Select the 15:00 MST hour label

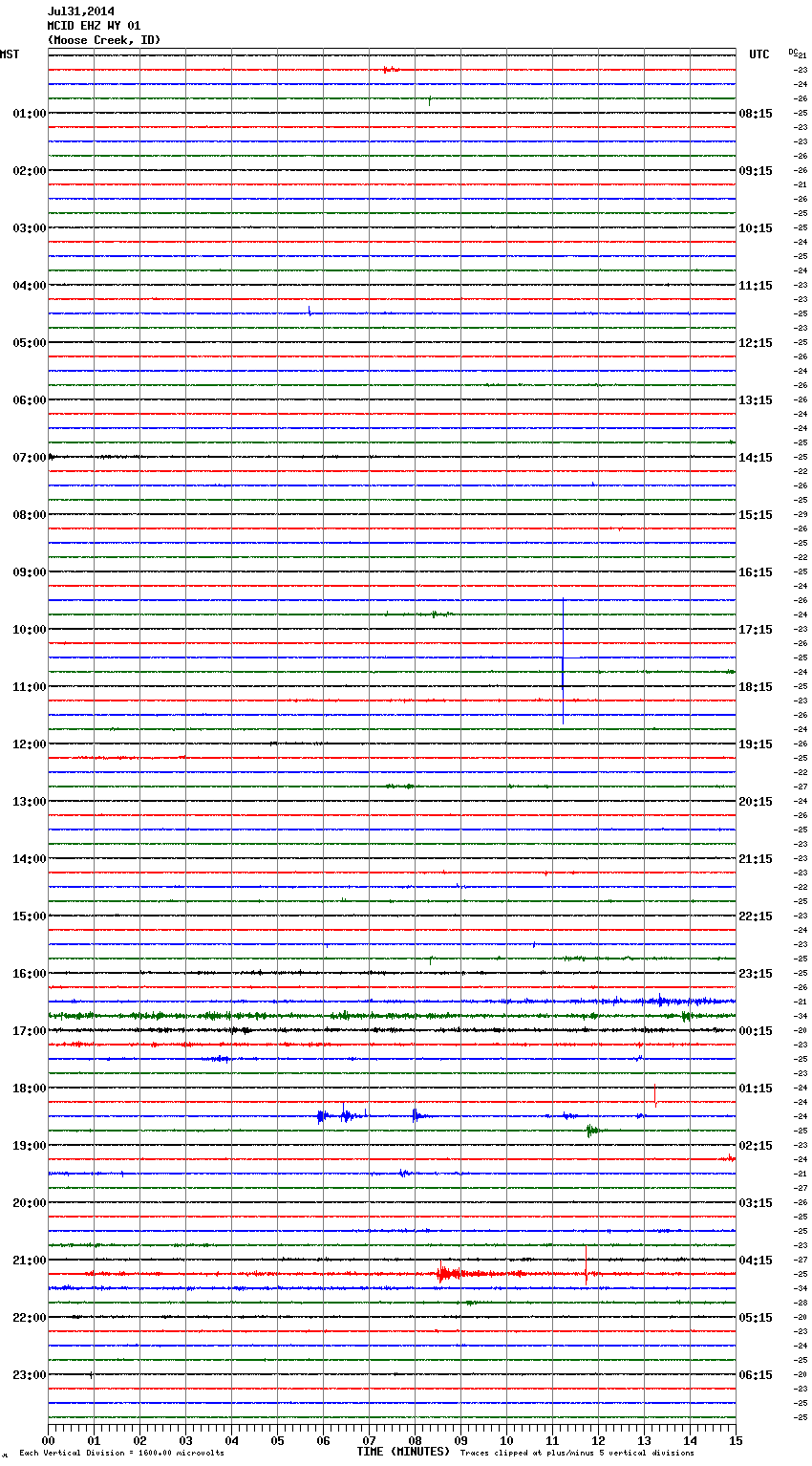tap(30, 916)
